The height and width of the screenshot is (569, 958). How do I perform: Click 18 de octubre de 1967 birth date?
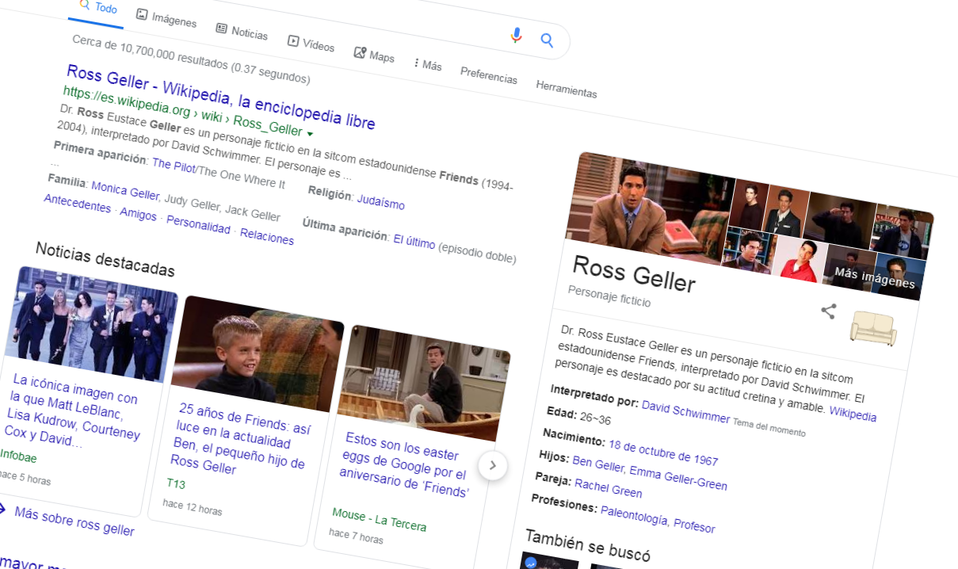[664, 453]
